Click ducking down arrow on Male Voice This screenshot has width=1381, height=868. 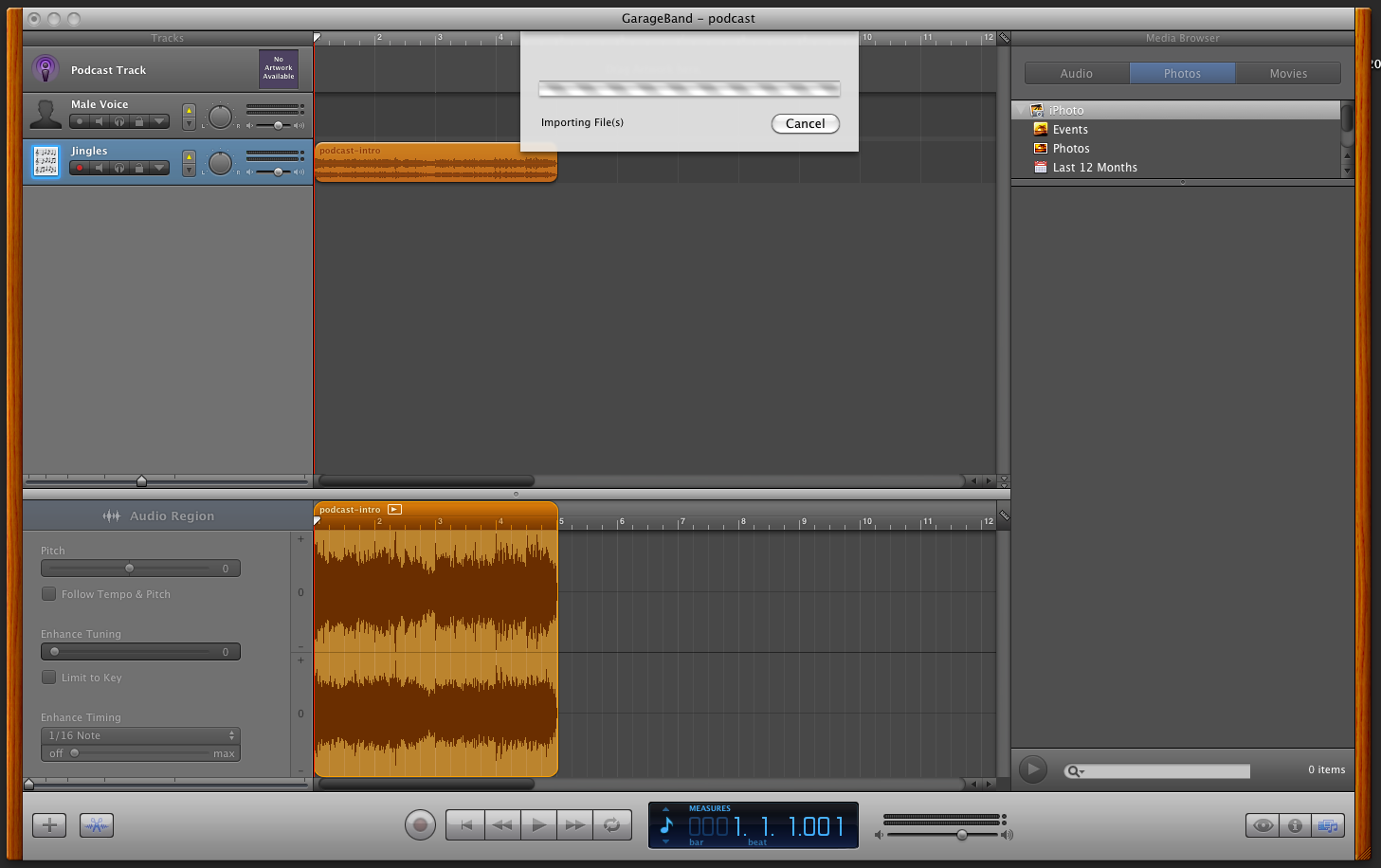pos(189,123)
